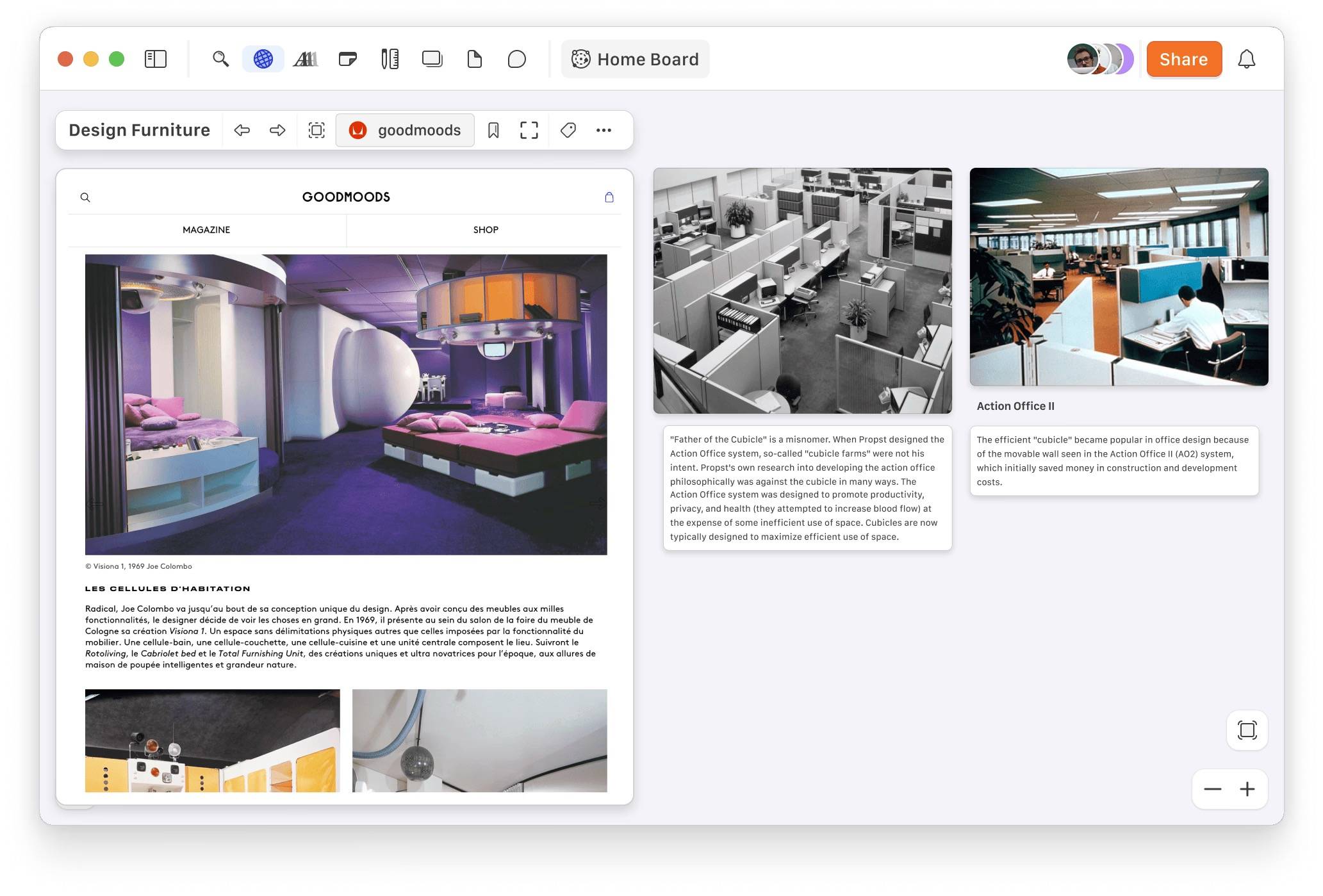
Task: Select the sticky note tool
Action: coord(348,58)
